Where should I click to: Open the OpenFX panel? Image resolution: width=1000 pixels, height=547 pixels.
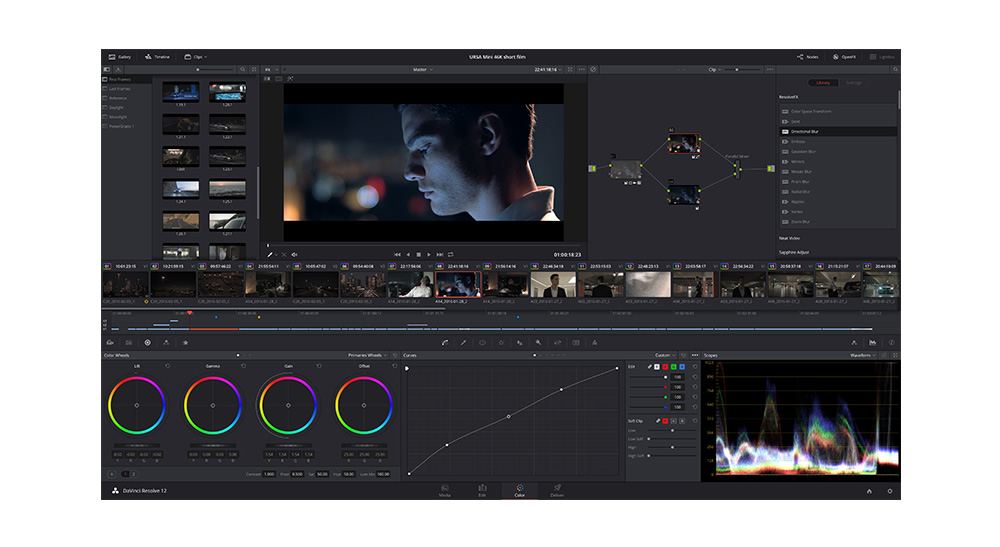coord(844,57)
